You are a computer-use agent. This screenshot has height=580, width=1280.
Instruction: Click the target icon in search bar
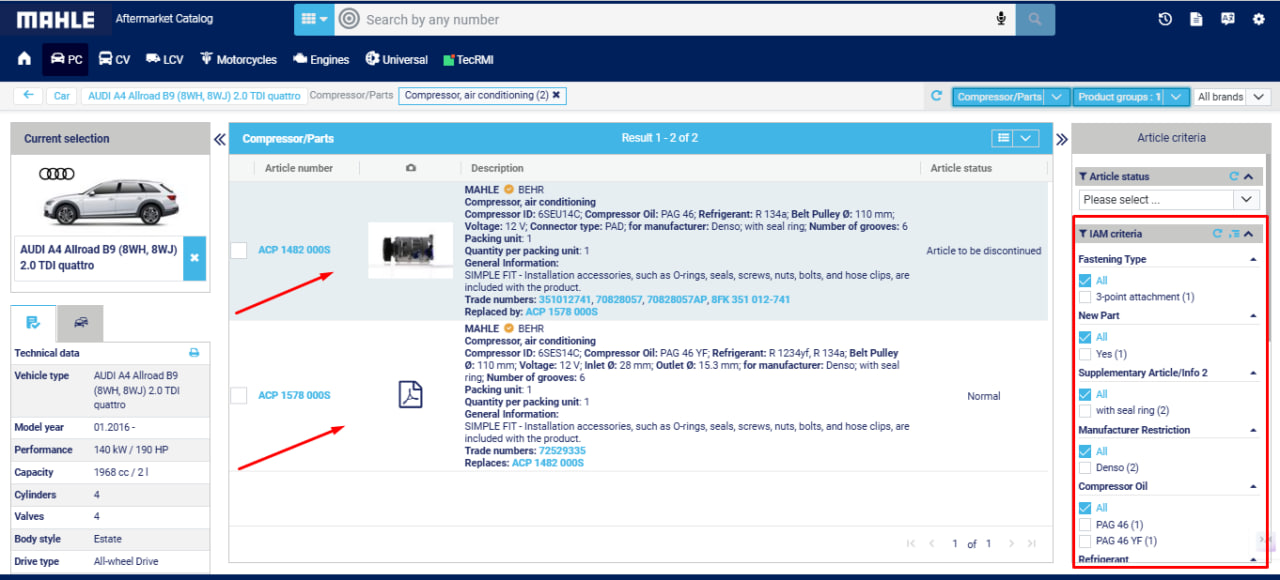click(349, 19)
